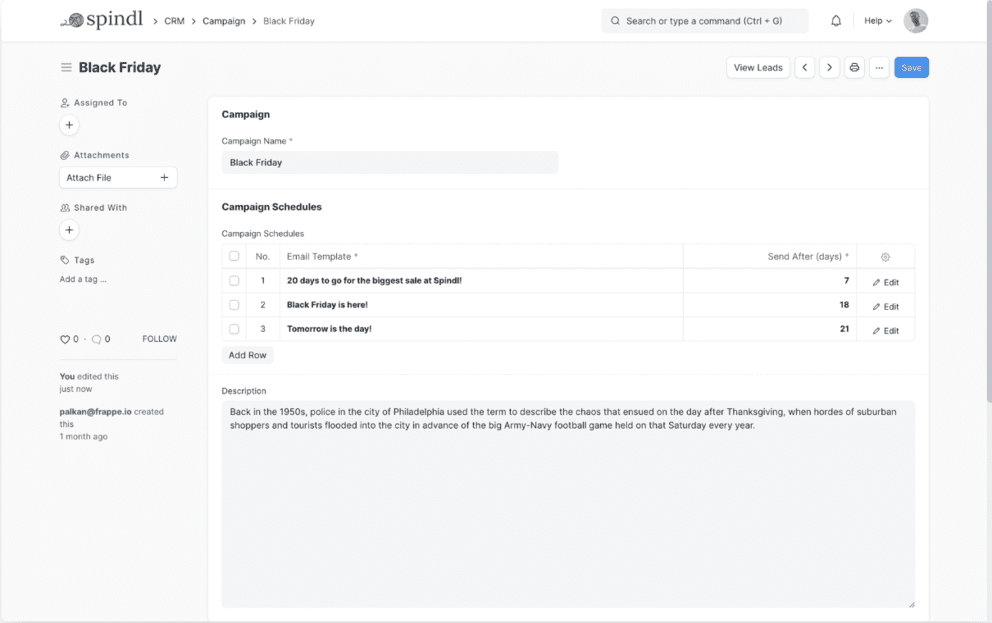992x623 pixels.
Task: Toggle the sidebar hamburger menu
Action: point(66,67)
